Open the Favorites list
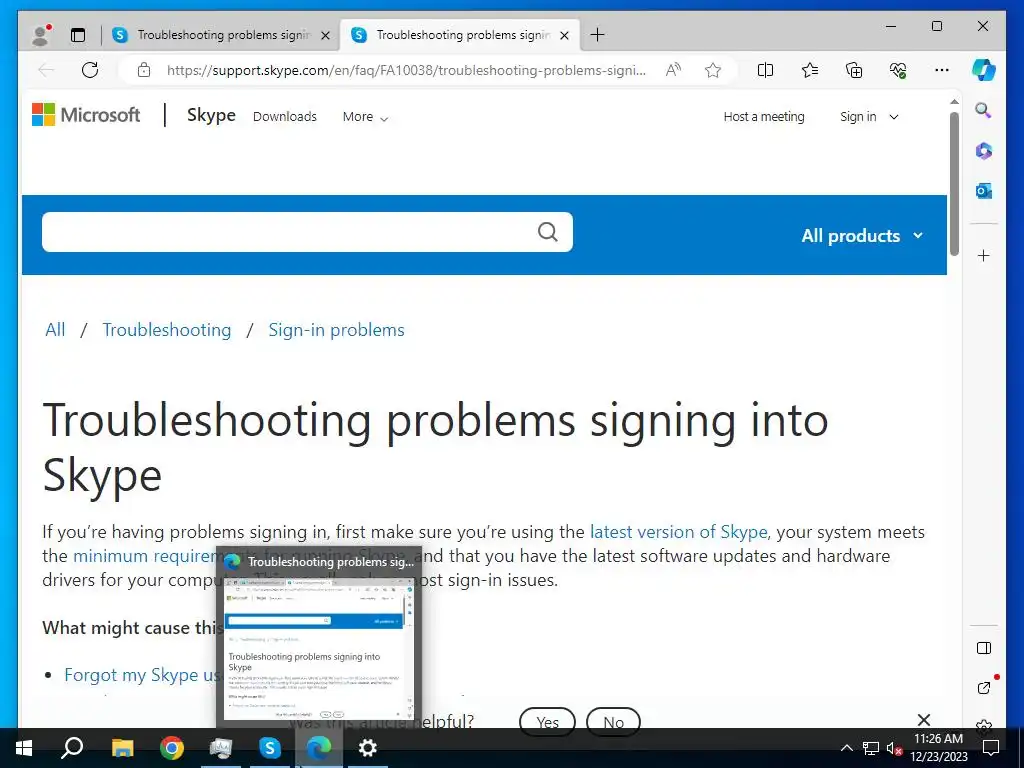The width and height of the screenshot is (1024, 768). coord(810,70)
